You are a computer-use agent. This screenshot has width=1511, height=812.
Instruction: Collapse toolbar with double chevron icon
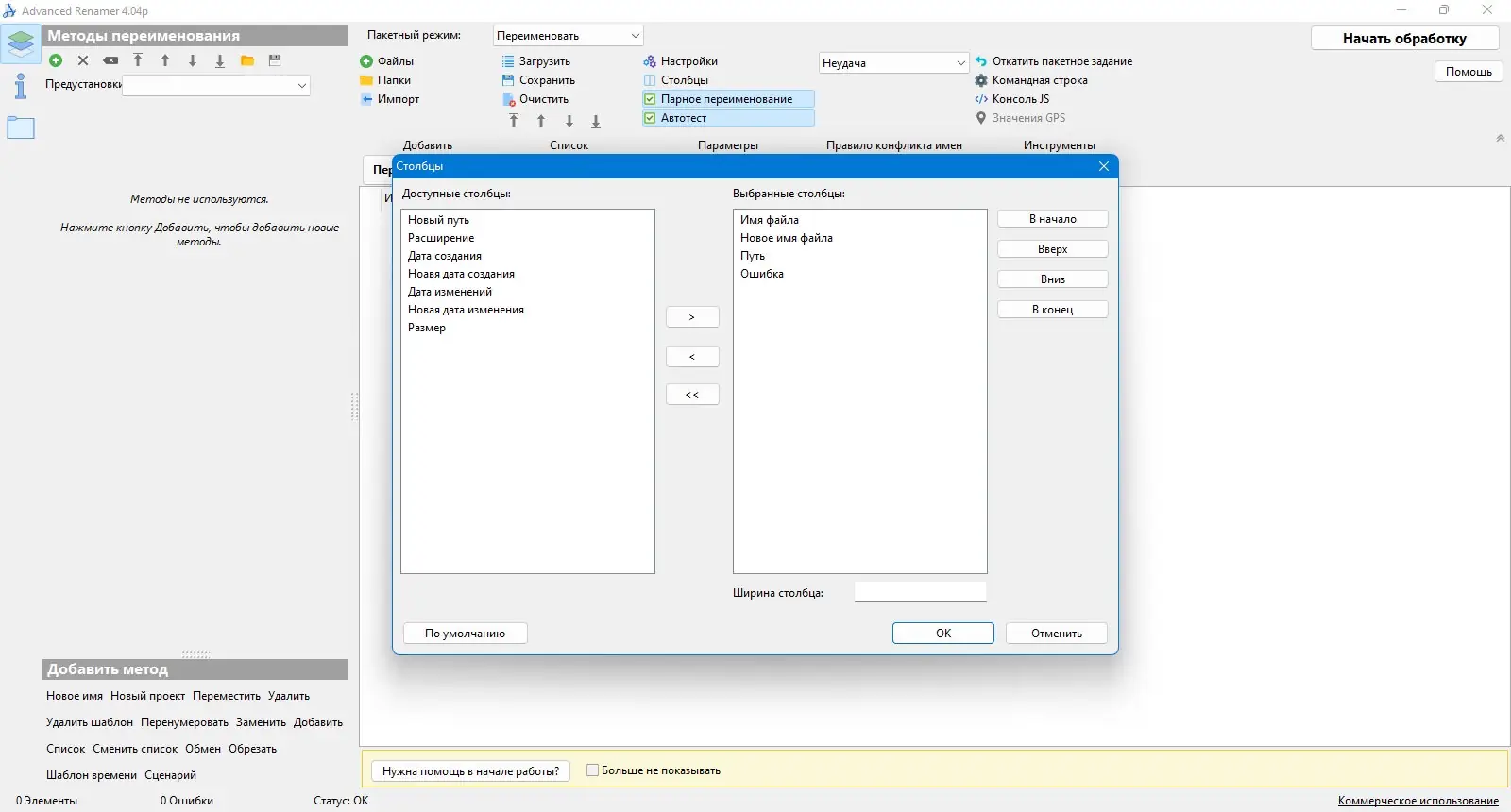coord(1500,138)
